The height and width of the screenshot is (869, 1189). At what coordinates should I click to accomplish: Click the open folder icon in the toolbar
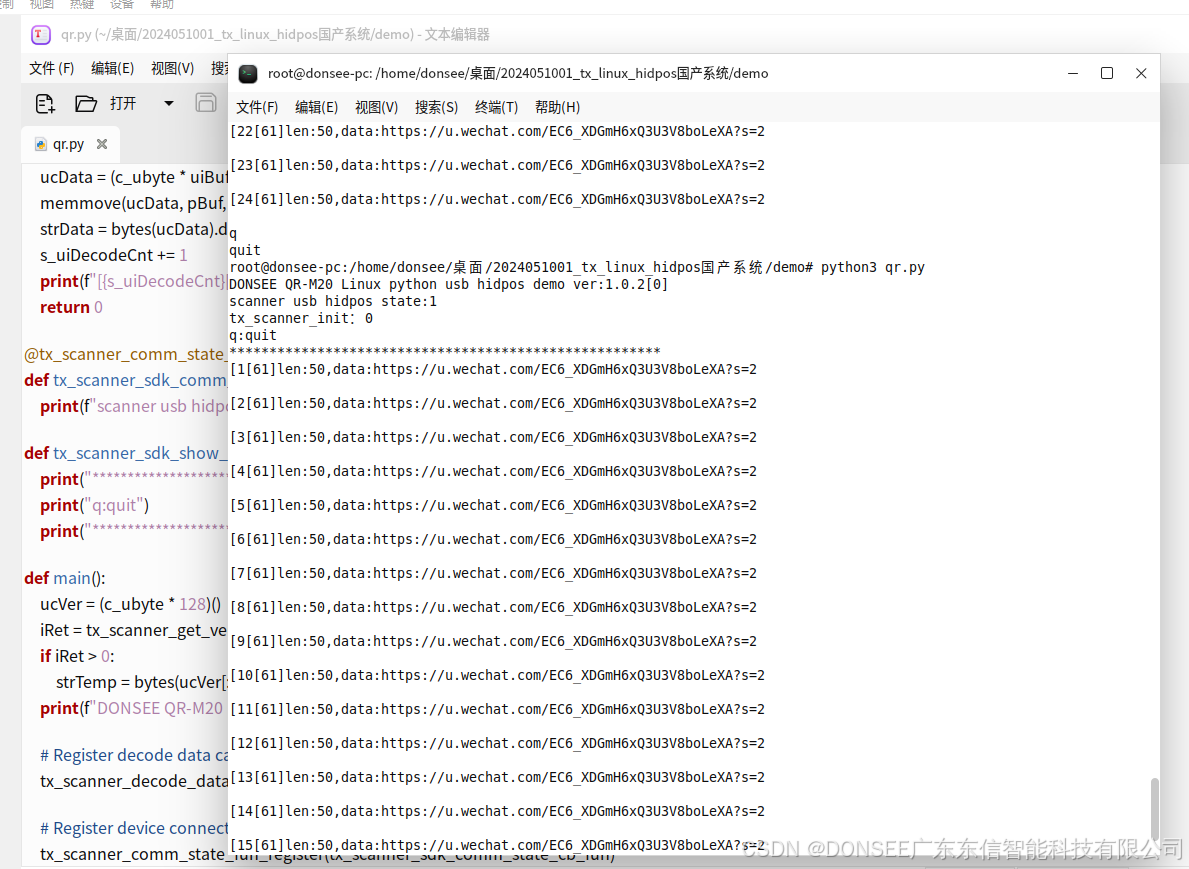click(85, 103)
